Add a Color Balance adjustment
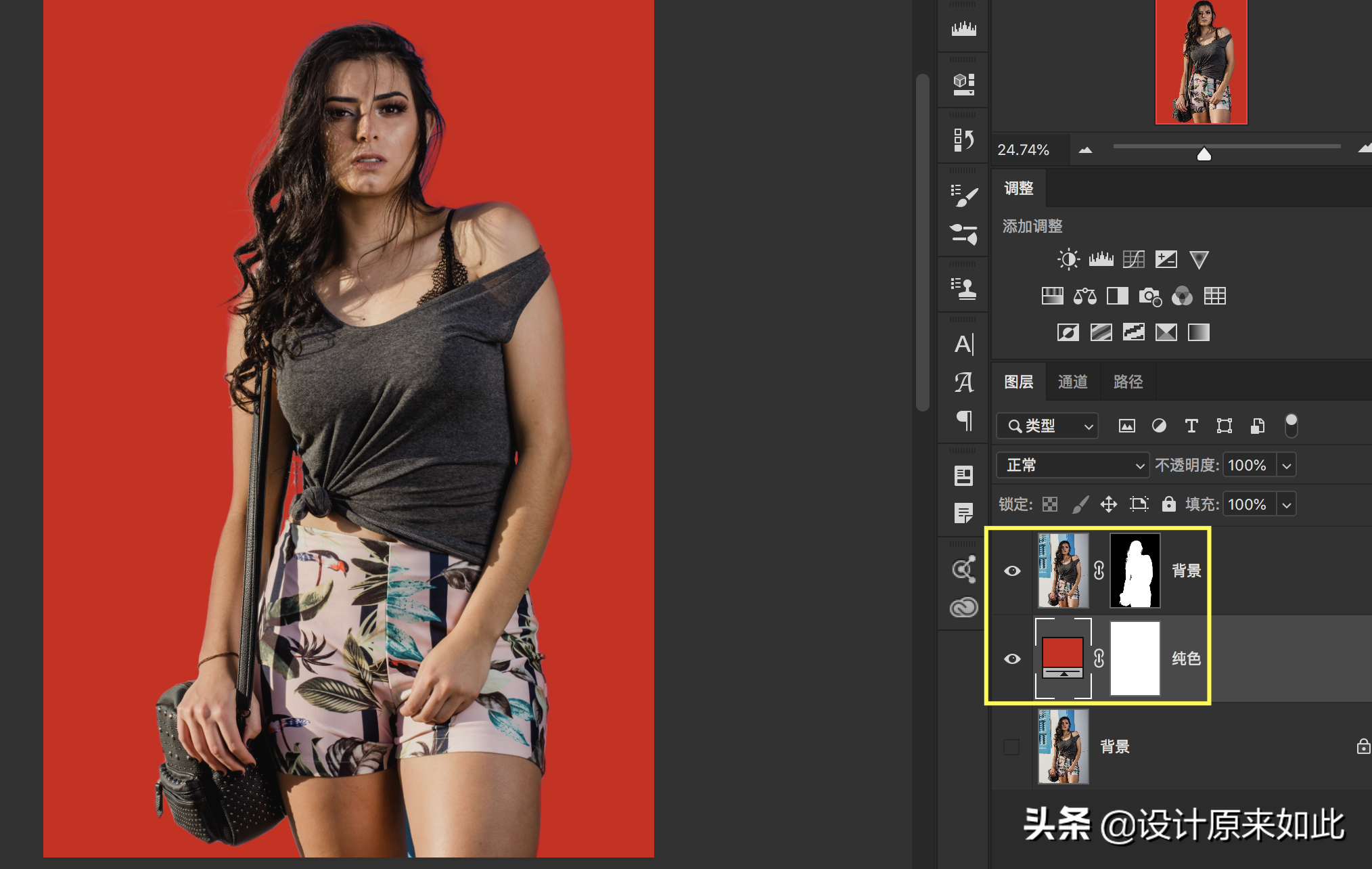 [1084, 296]
